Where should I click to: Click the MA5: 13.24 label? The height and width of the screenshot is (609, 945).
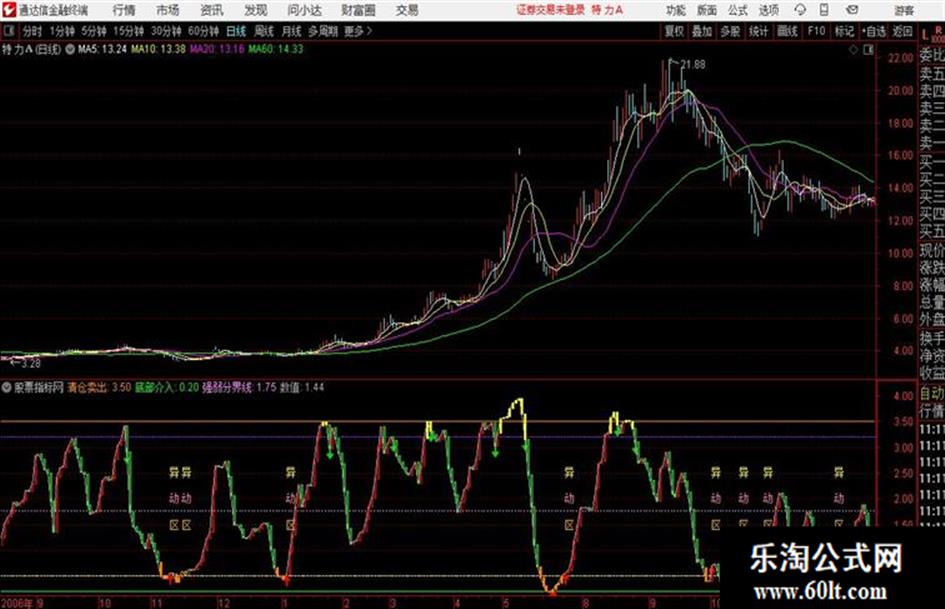click(x=102, y=49)
